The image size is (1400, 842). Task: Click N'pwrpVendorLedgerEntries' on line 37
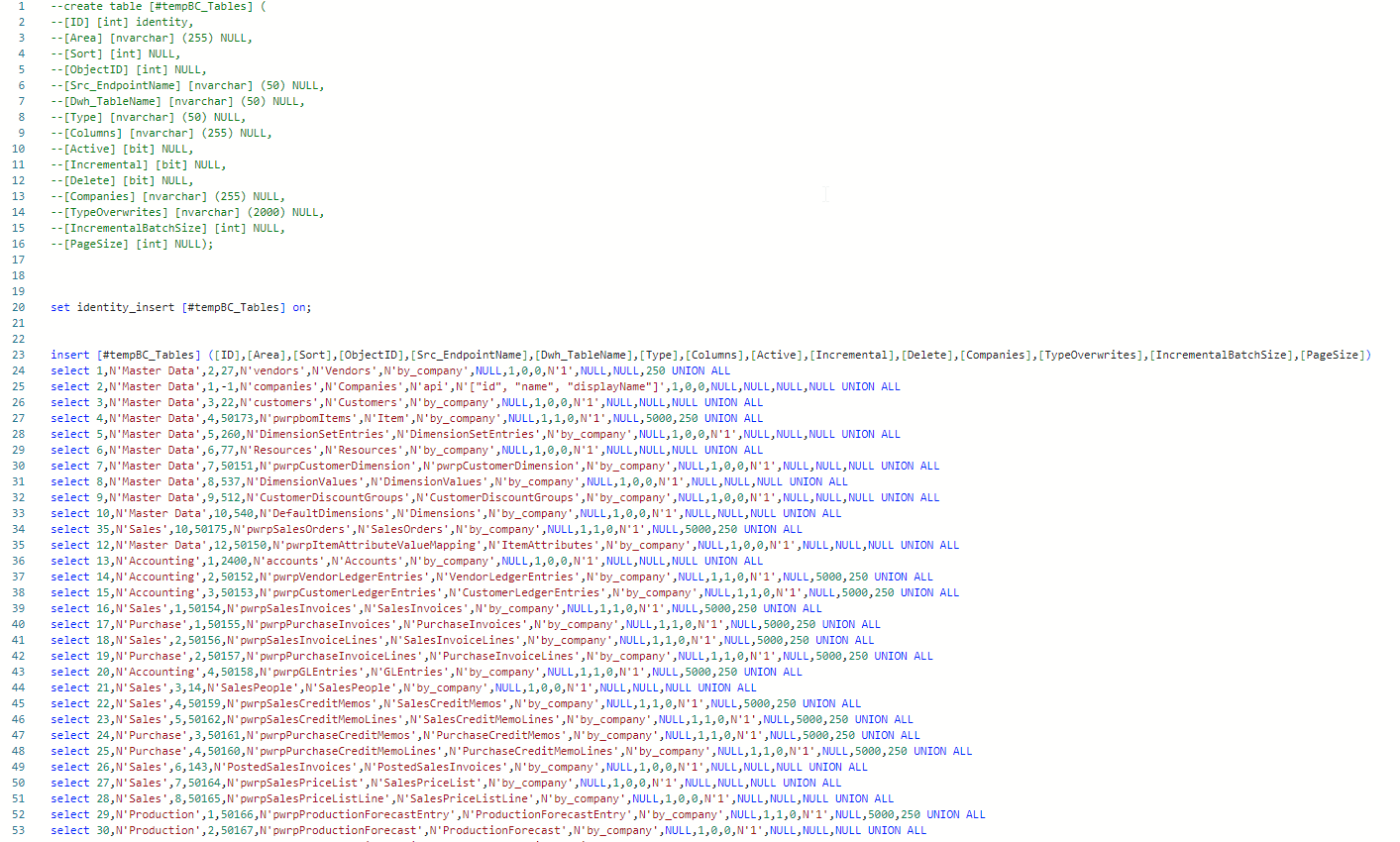pyautogui.click(x=345, y=577)
